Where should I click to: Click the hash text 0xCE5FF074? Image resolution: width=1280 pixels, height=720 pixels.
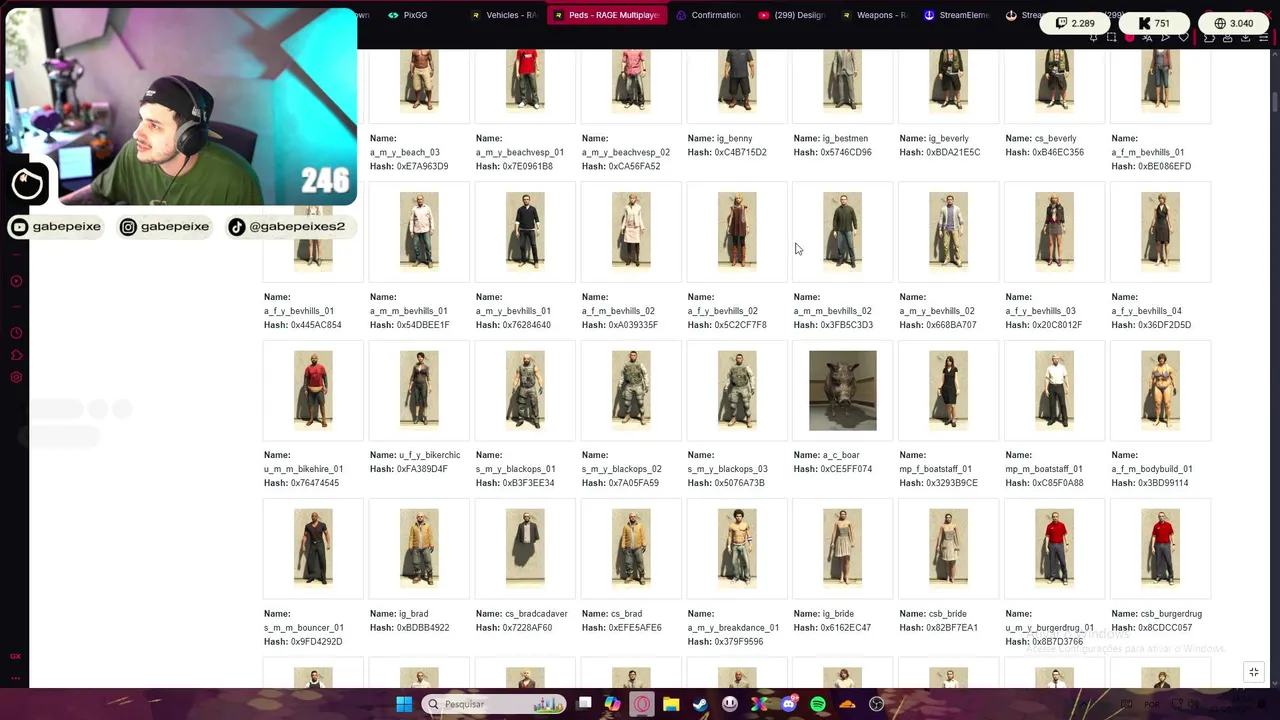pos(846,469)
